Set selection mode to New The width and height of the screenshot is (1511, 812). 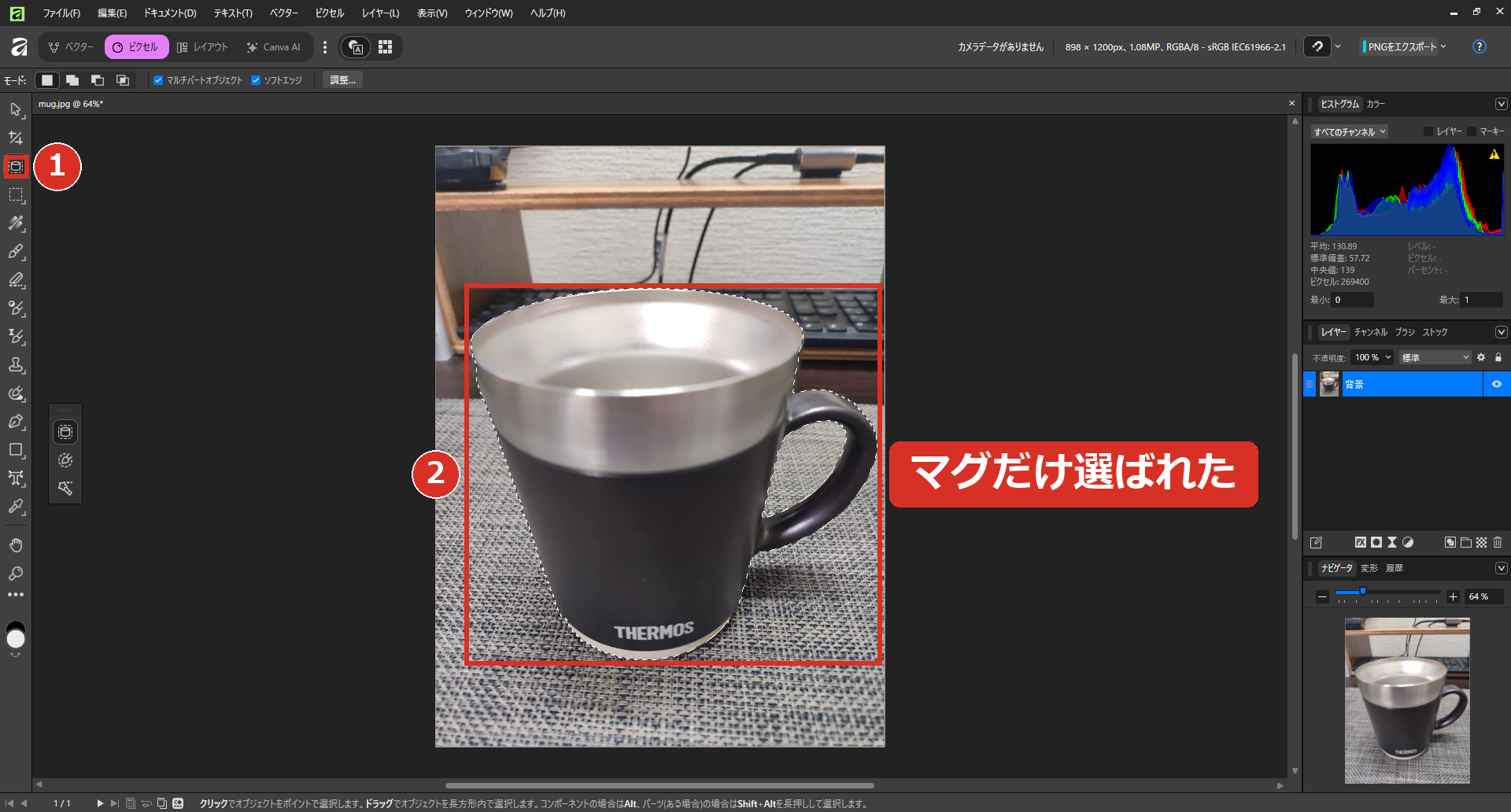pyautogui.click(x=47, y=80)
